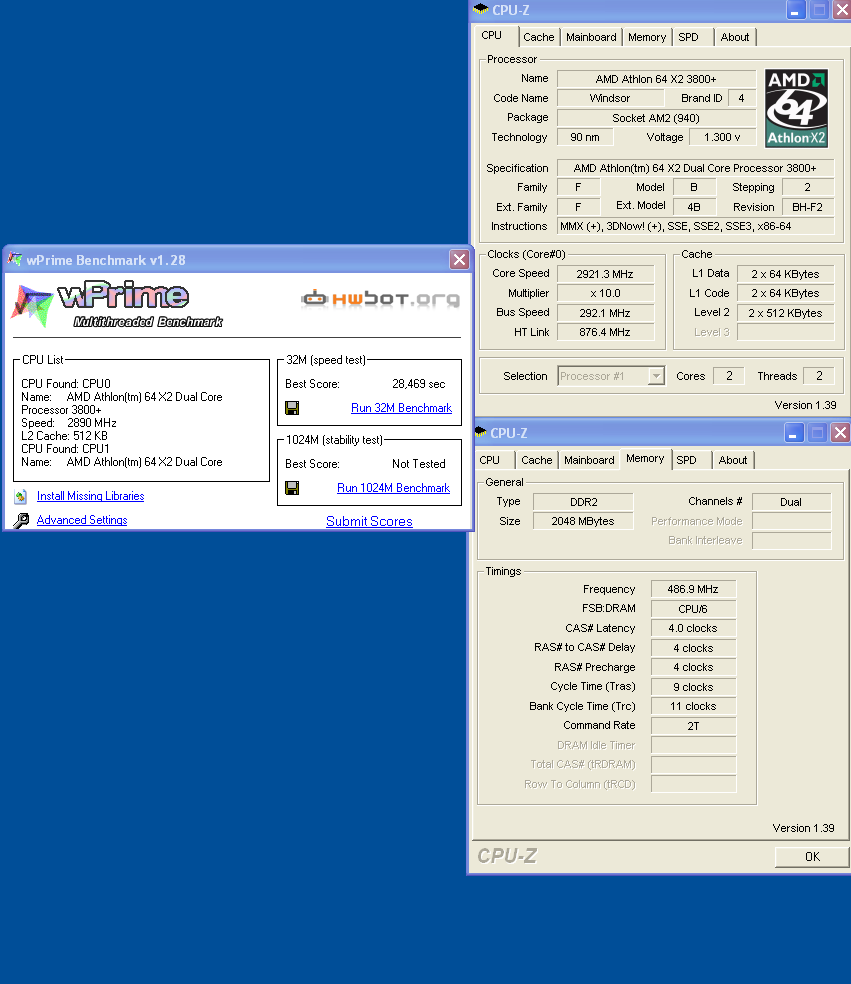Click Cycle Time (Tras) value 9 clocks
This screenshot has height=984, width=851.
coord(693,687)
